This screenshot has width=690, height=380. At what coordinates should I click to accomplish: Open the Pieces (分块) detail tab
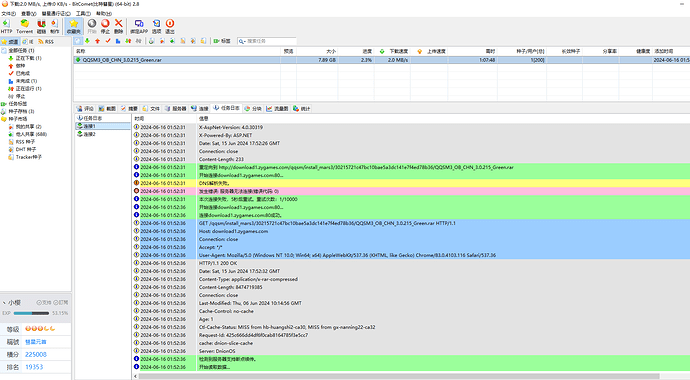coord(253,108)
